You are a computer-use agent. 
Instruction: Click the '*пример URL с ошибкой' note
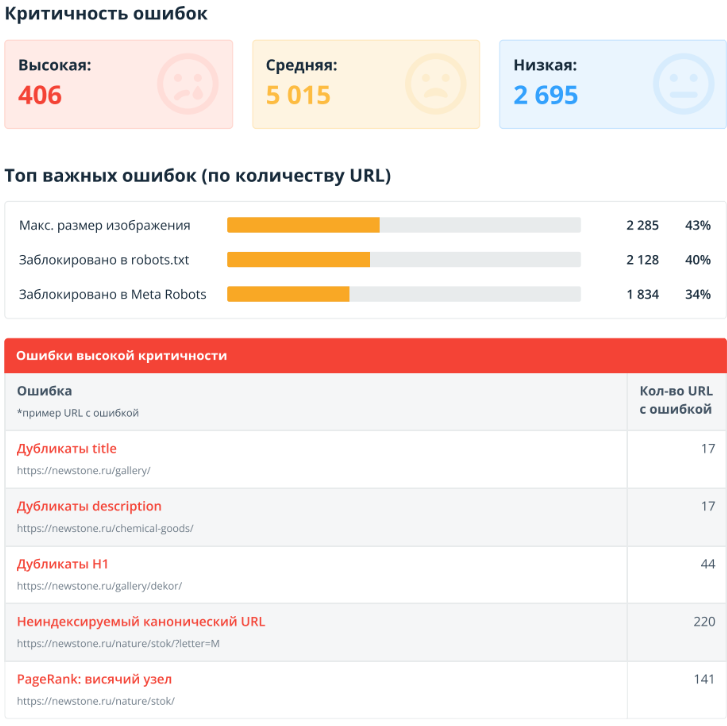pos(78,413)
